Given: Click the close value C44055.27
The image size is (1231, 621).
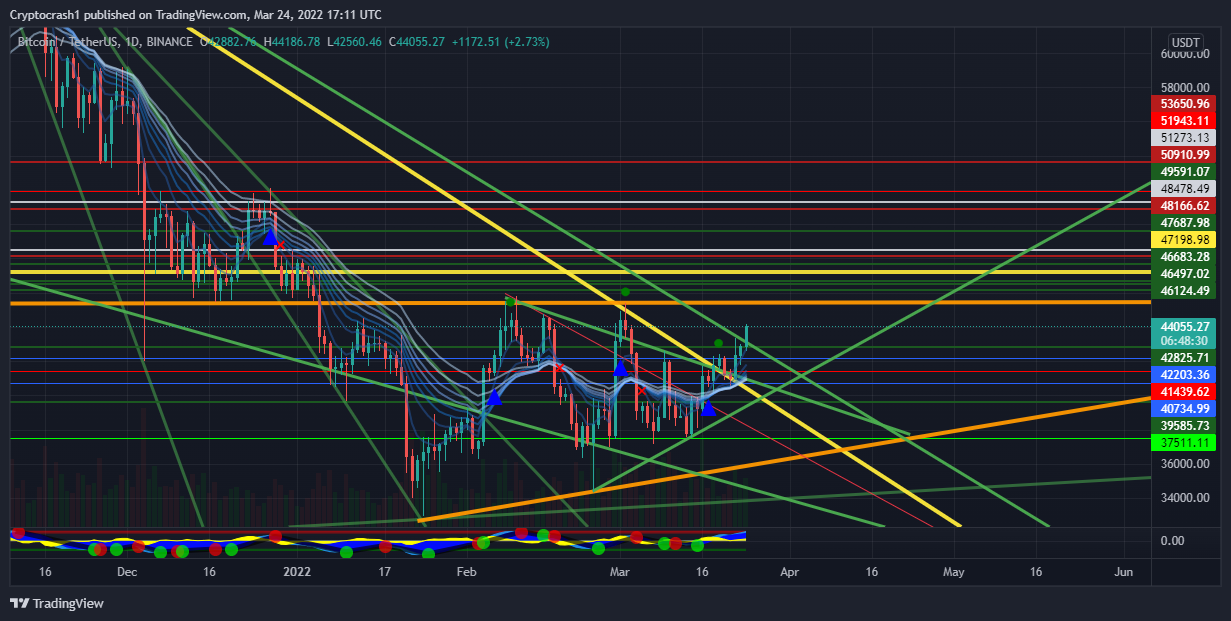Looking at the screenshot, I should point(416,41).
